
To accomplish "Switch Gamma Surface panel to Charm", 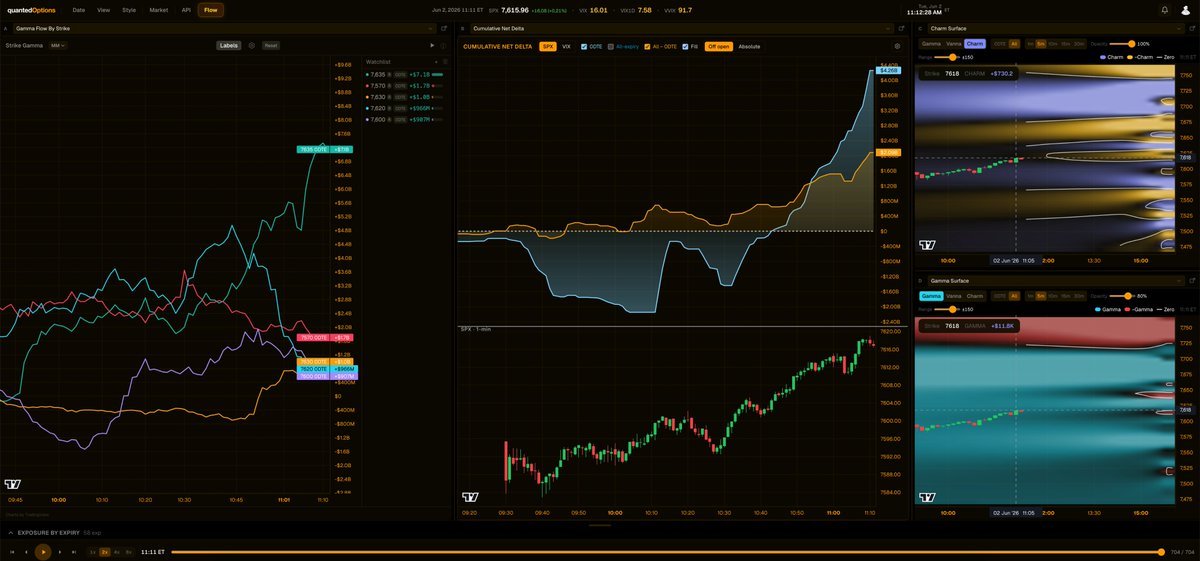I will click(x=975, y=296).
